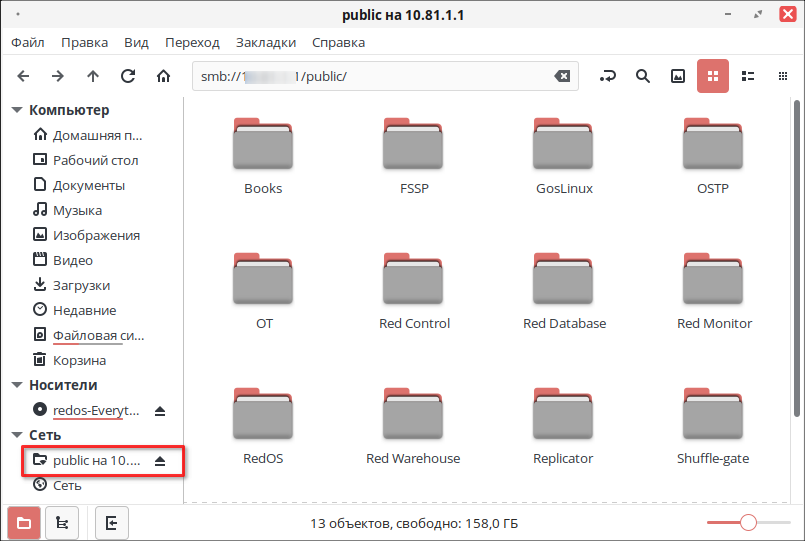
Task: Open the home folder from toolbar
Action: point(163,76)
